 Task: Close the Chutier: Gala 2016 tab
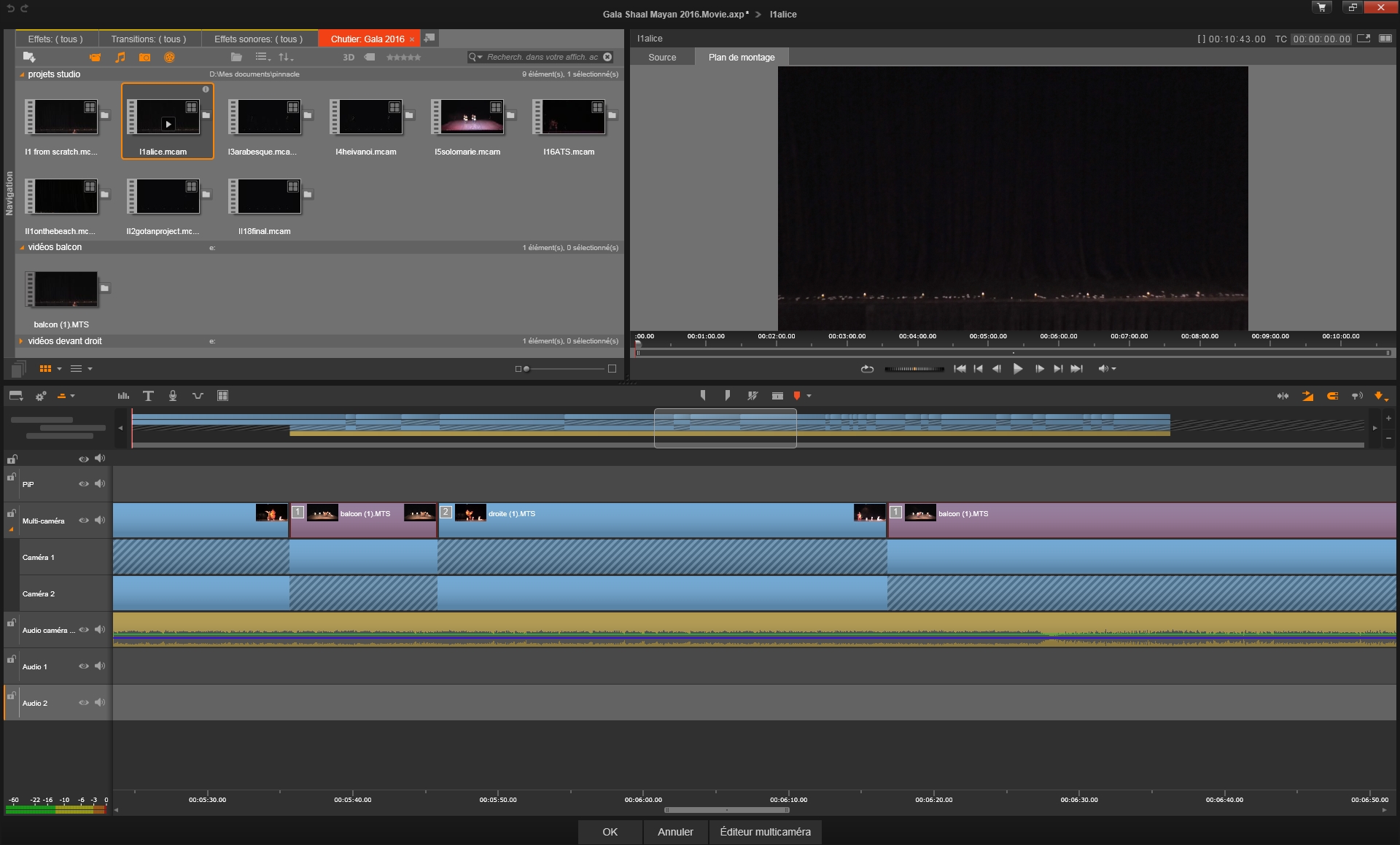[412, 39]
